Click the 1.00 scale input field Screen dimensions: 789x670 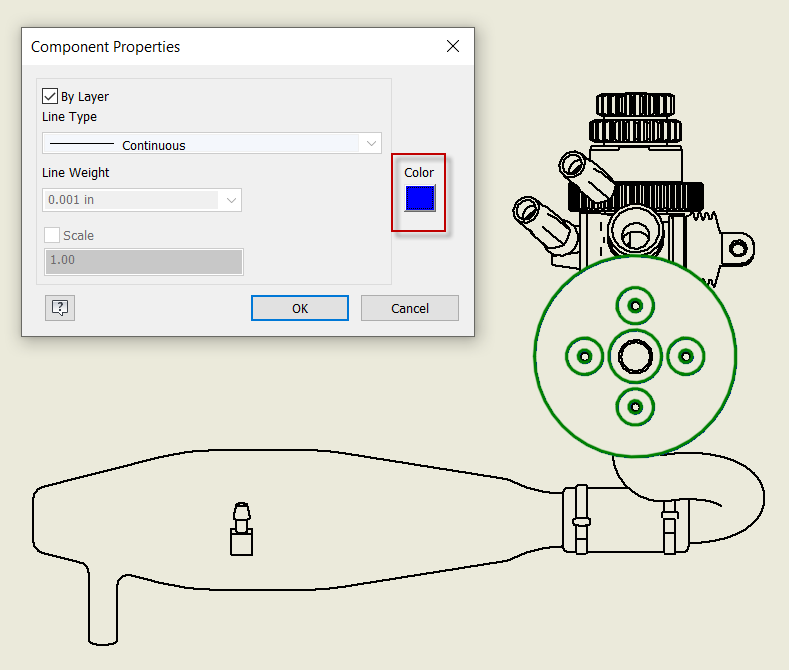tap(144, 262)
